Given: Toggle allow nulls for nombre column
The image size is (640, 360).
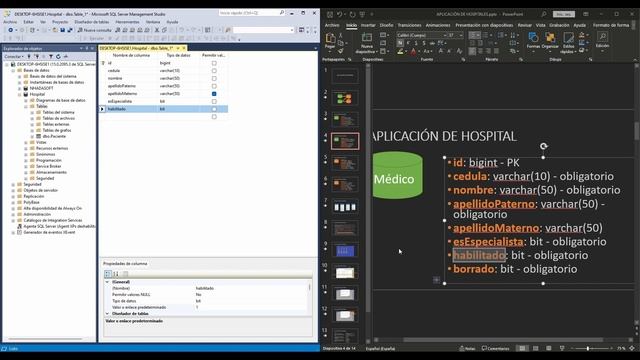Looking at the screenshot, I should coord(214,78).
